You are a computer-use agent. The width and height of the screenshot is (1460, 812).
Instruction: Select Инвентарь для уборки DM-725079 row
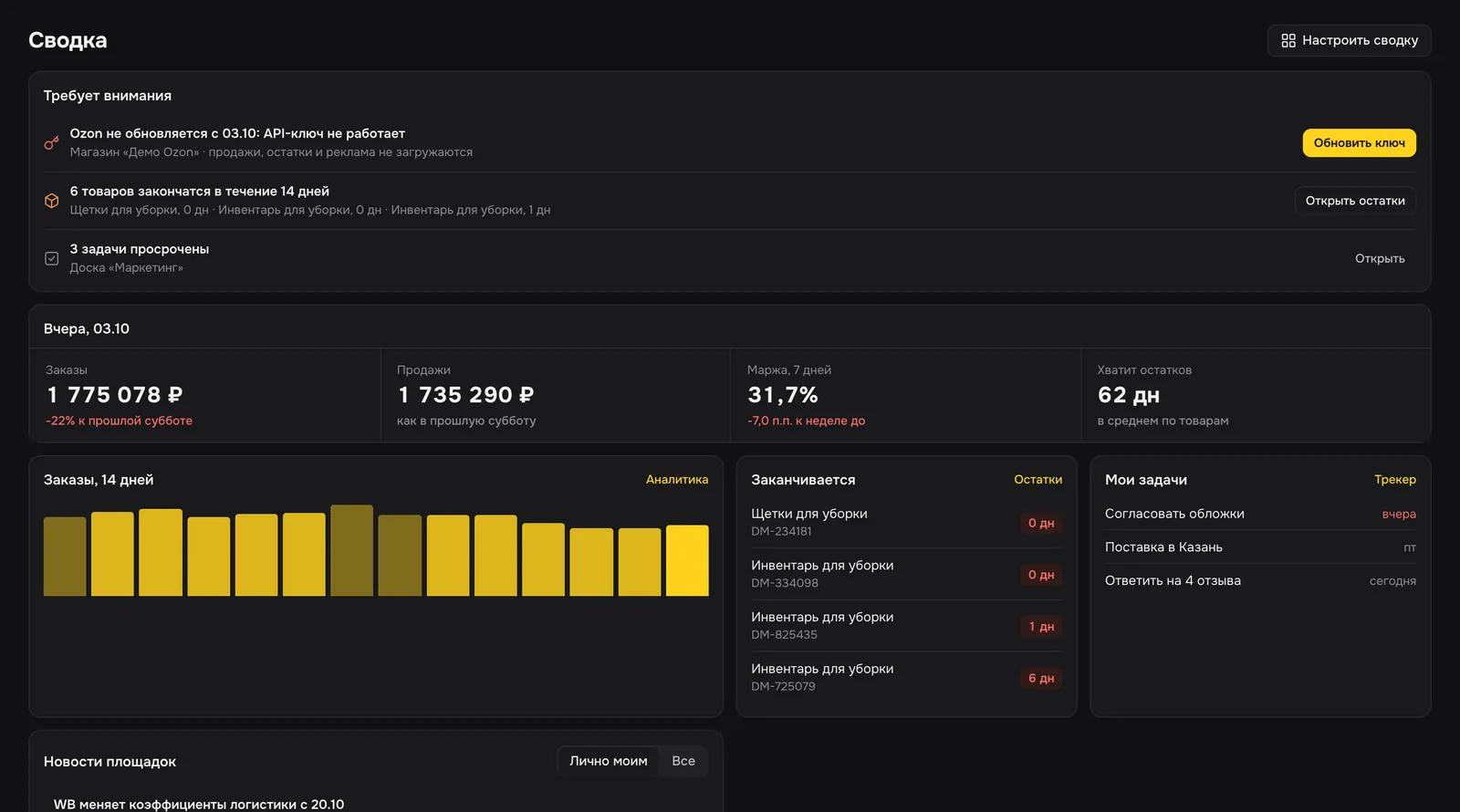pyautogui.click(x=906, y=678)
